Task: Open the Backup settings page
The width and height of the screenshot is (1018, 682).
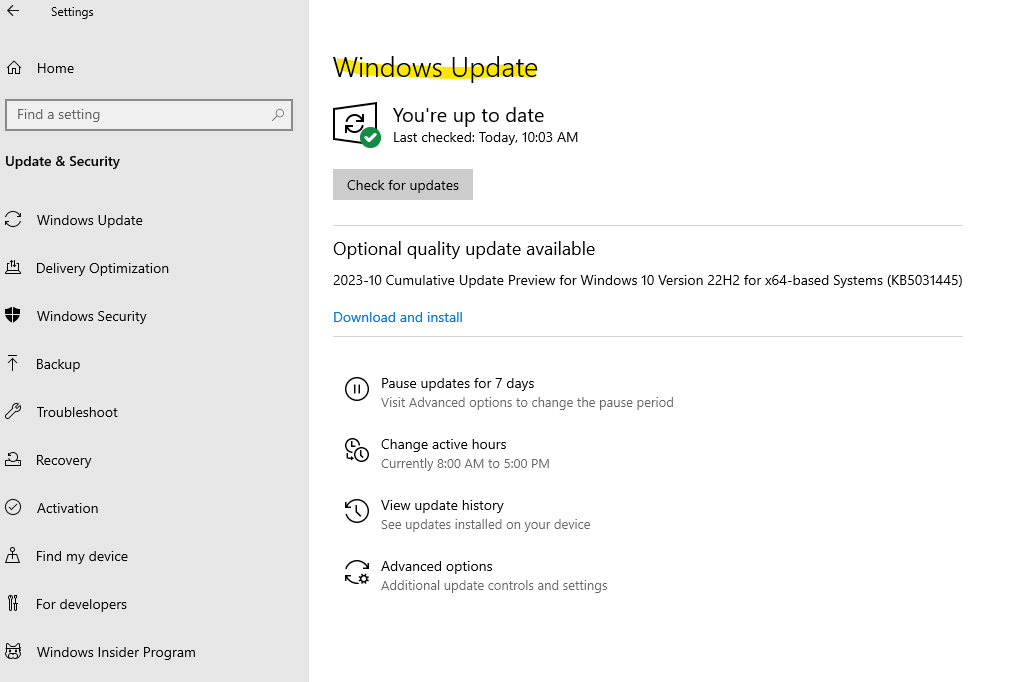Action: click(58, 364)
